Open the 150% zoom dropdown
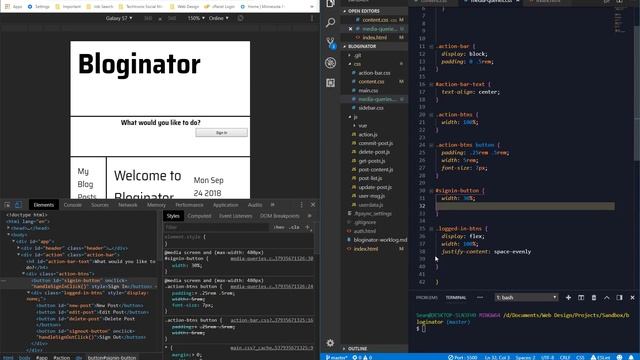Viewport: 640px width, 360px height. [x=196, y=18]
